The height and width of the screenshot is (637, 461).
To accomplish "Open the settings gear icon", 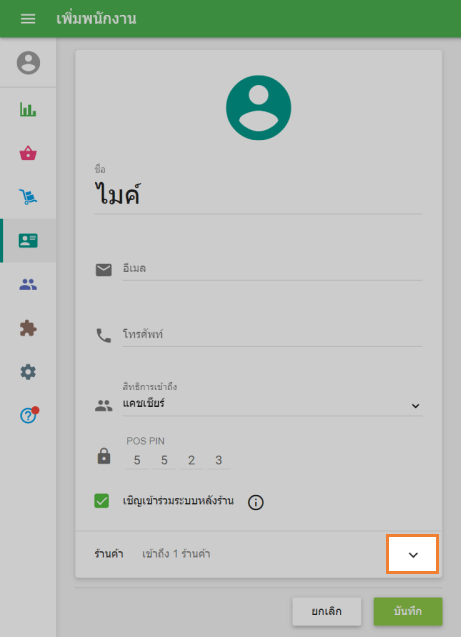I will 28,372.
